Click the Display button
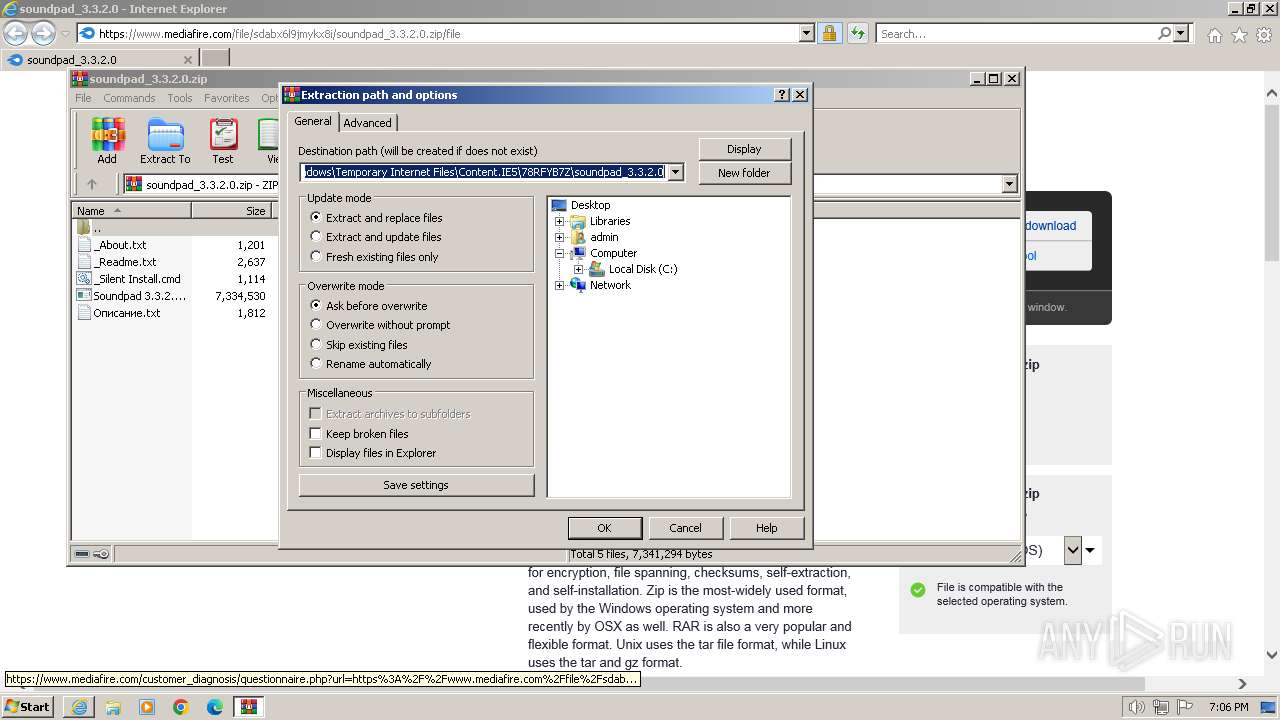This screenshot has height=720, width=1280. pos(744,149)
